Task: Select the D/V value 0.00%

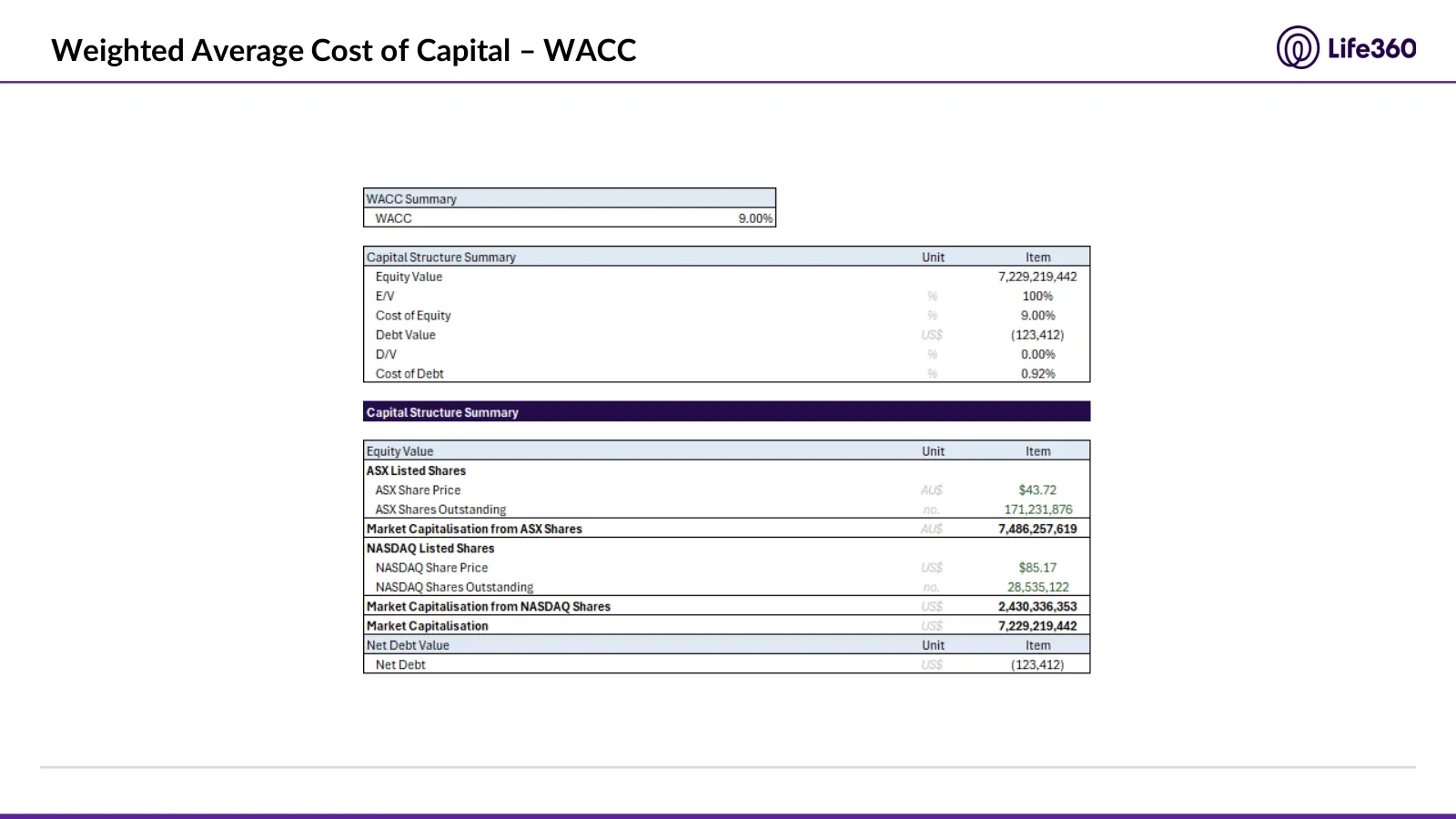Action: pos(1037,354)
